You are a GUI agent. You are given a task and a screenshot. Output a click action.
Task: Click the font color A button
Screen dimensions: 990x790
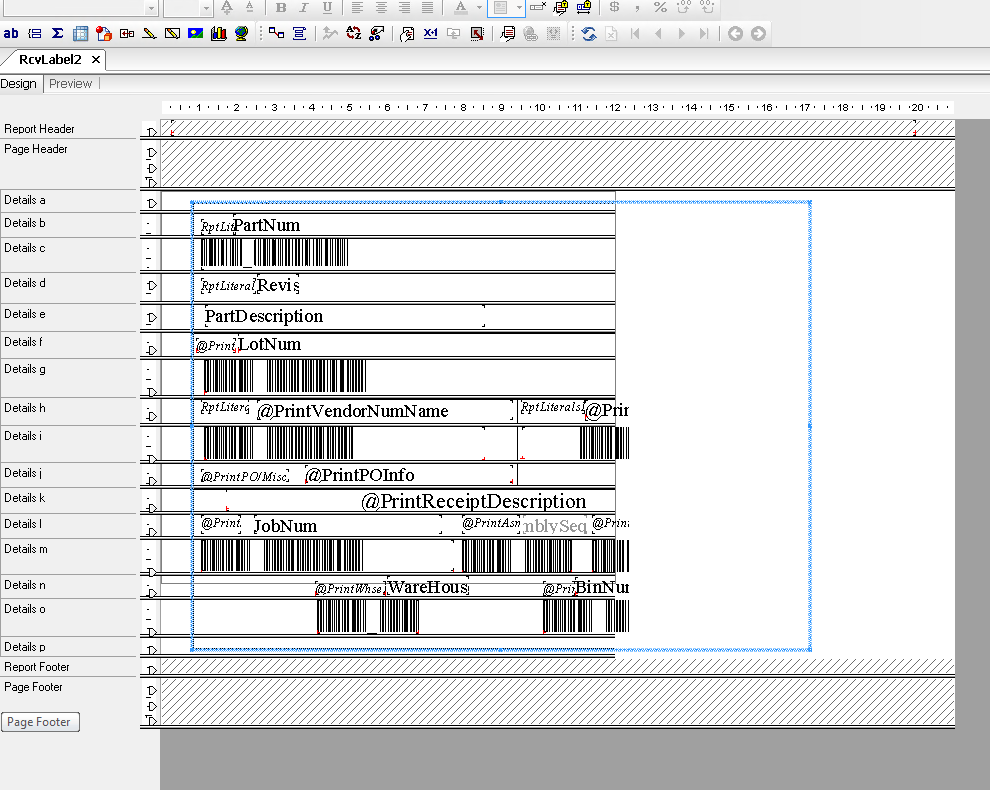pyautogui.click(x=461, y=8)
